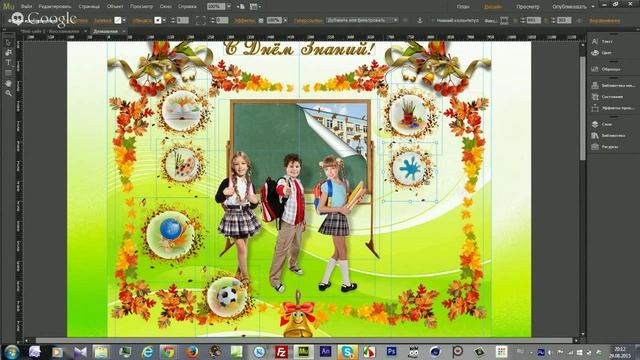Open the Эффекты effects link
Image resolution: width=640 pixels, height=360 pixels.
click(x=244, y=20)
